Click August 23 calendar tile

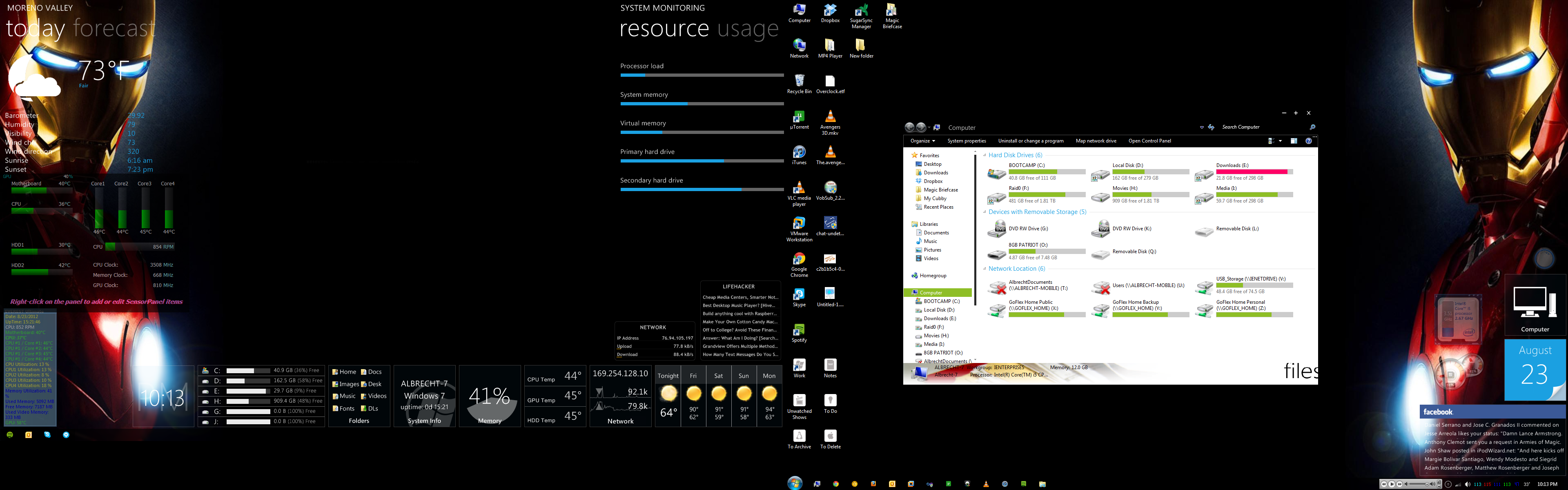tap(1535, 370)
